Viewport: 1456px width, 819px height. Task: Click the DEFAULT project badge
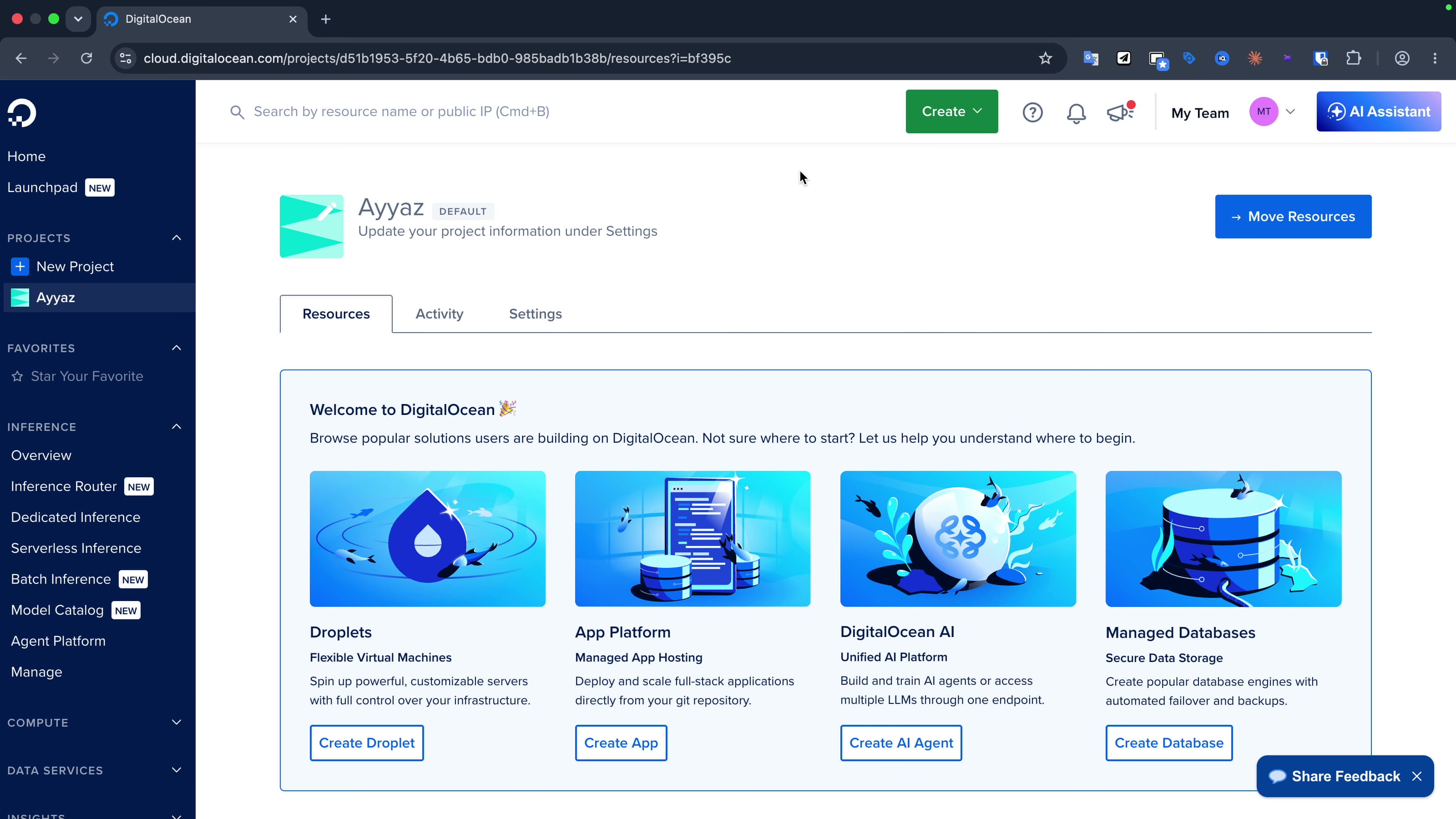(x=463, y=212)
